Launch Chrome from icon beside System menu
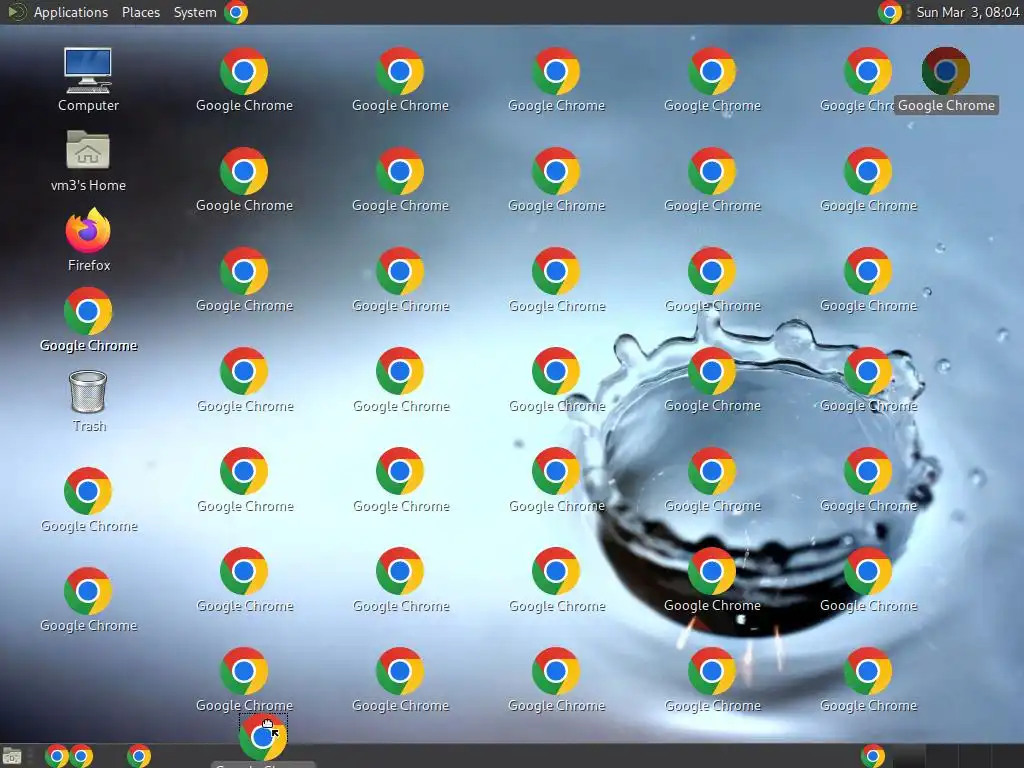The height and width of the screenshot is (768, 1024). (x=236, y=12)
